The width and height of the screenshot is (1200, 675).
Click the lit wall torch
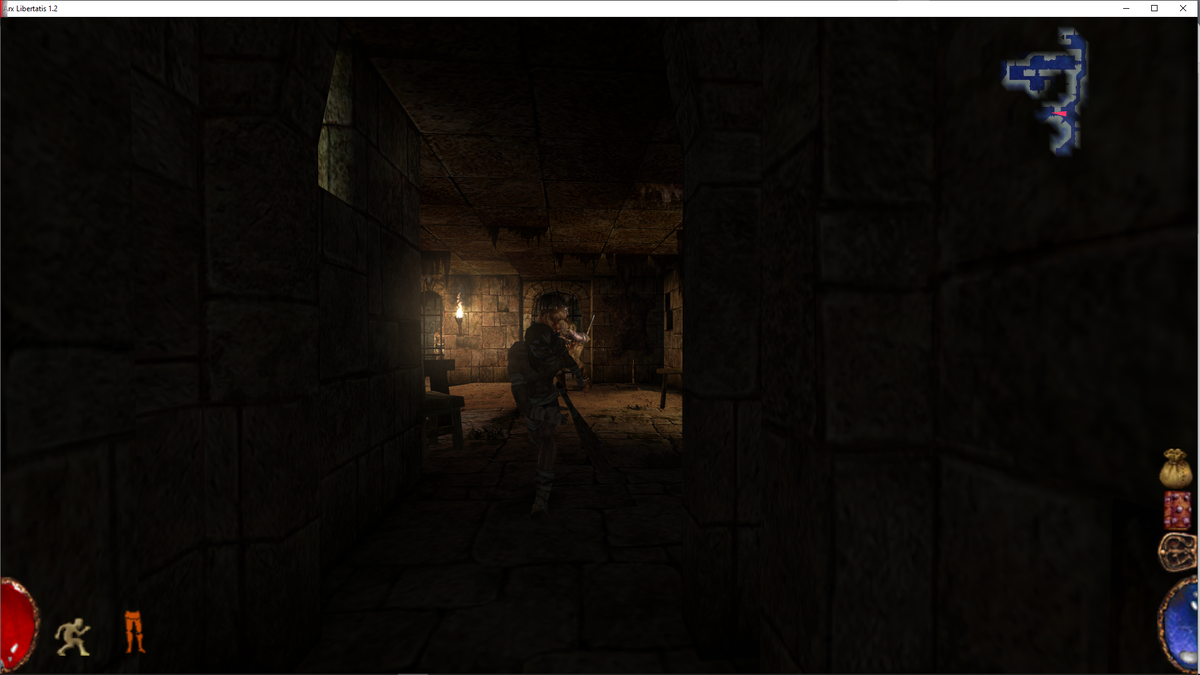[459, 313]
